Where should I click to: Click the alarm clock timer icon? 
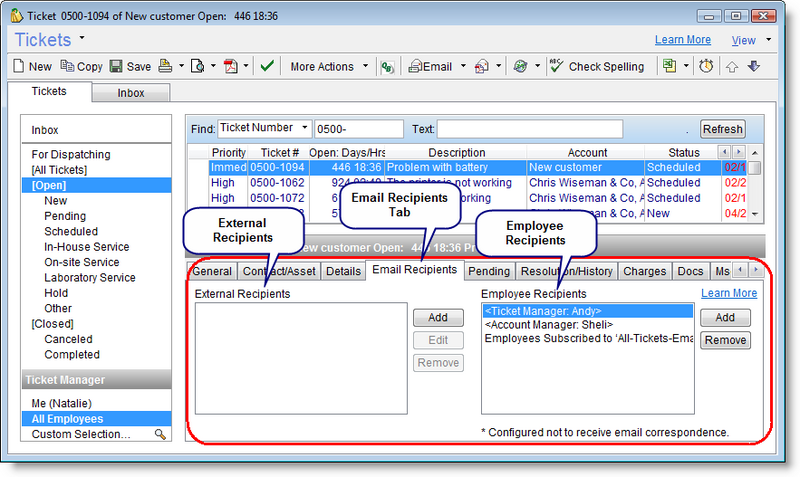coord(707,67)
